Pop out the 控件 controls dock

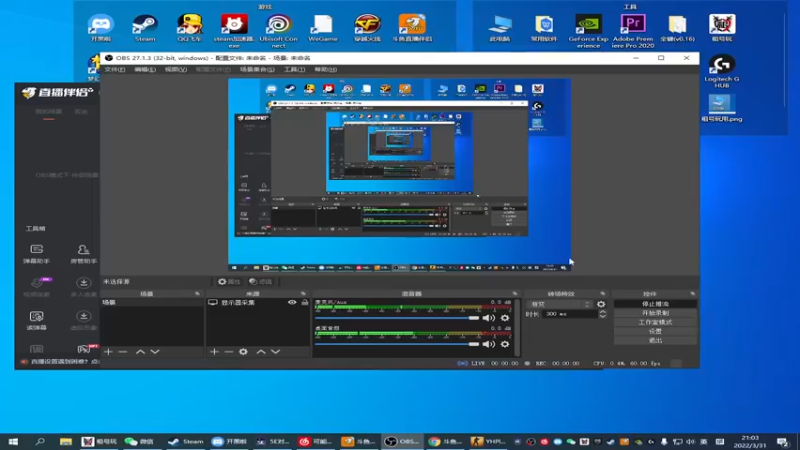692,294
